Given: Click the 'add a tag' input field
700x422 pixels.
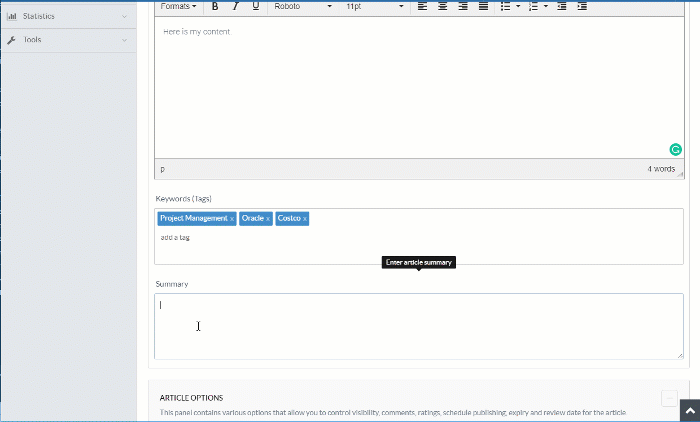Looking at the screenshot, I should tap(176, 237).
